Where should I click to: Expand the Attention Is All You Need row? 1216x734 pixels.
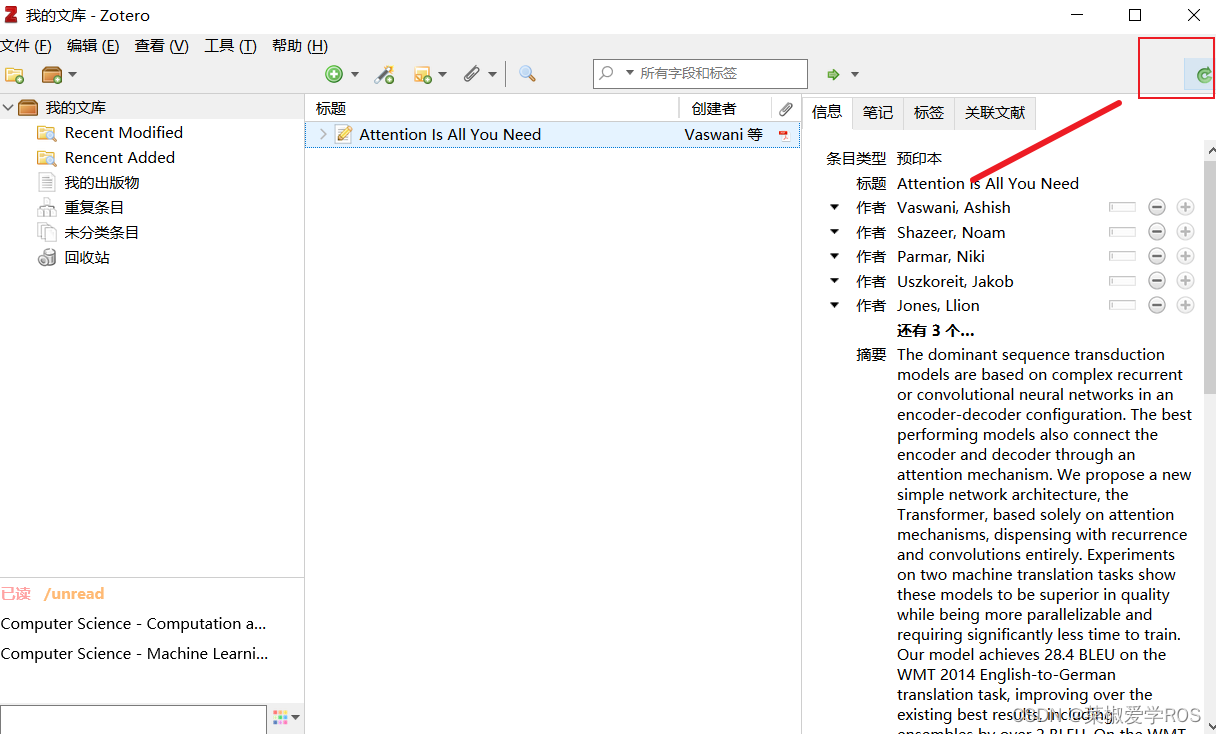pos(322,134)
